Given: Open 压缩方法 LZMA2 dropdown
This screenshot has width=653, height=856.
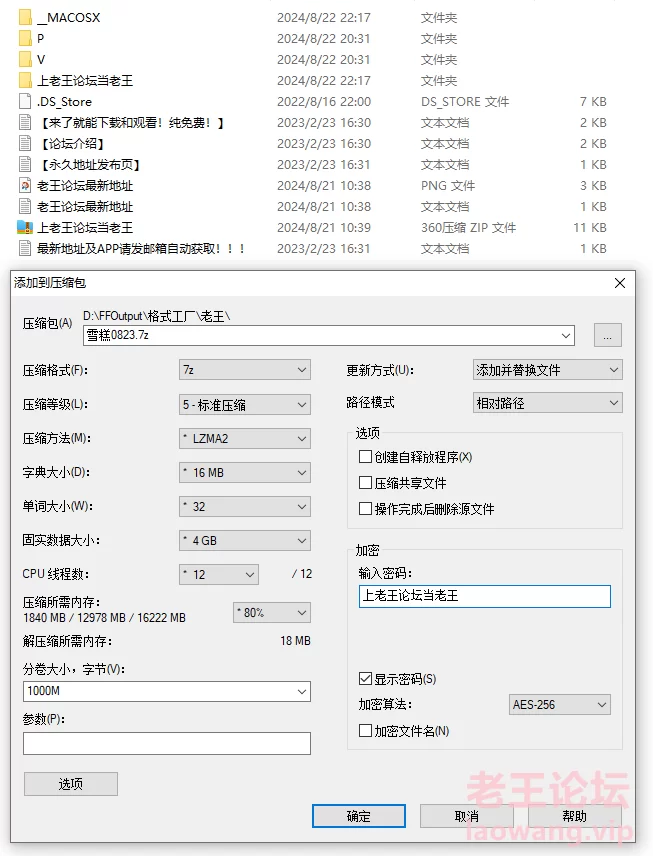Looking at the screenshot, I should pos(245,438).
